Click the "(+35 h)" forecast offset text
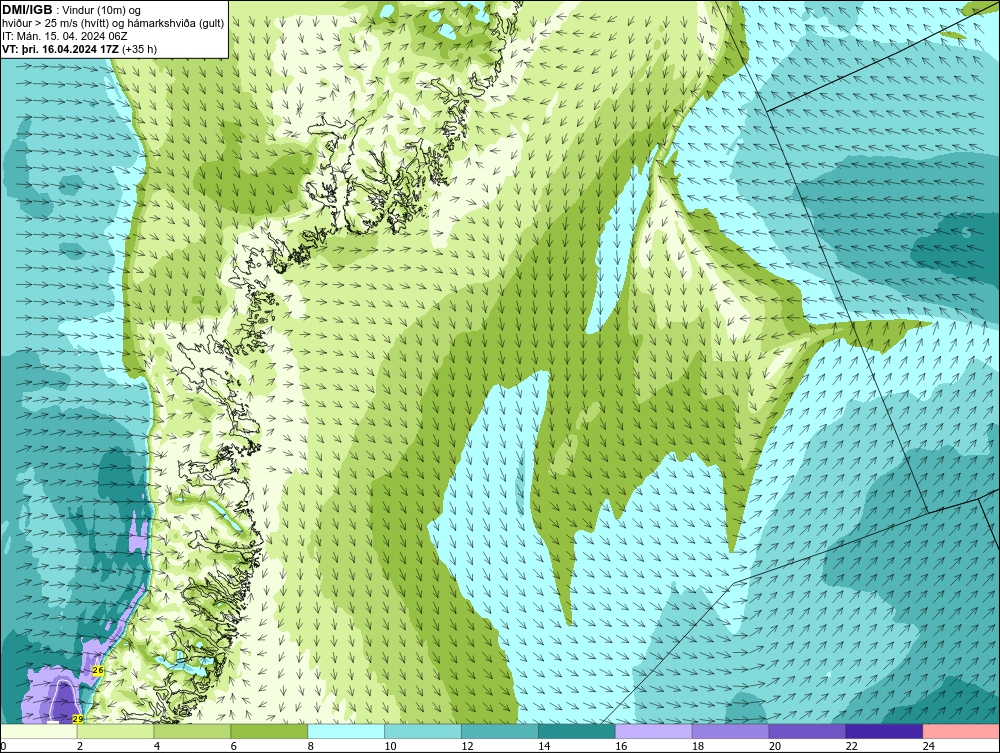This screenshot has height=753, width=1000. pos(139,49)
